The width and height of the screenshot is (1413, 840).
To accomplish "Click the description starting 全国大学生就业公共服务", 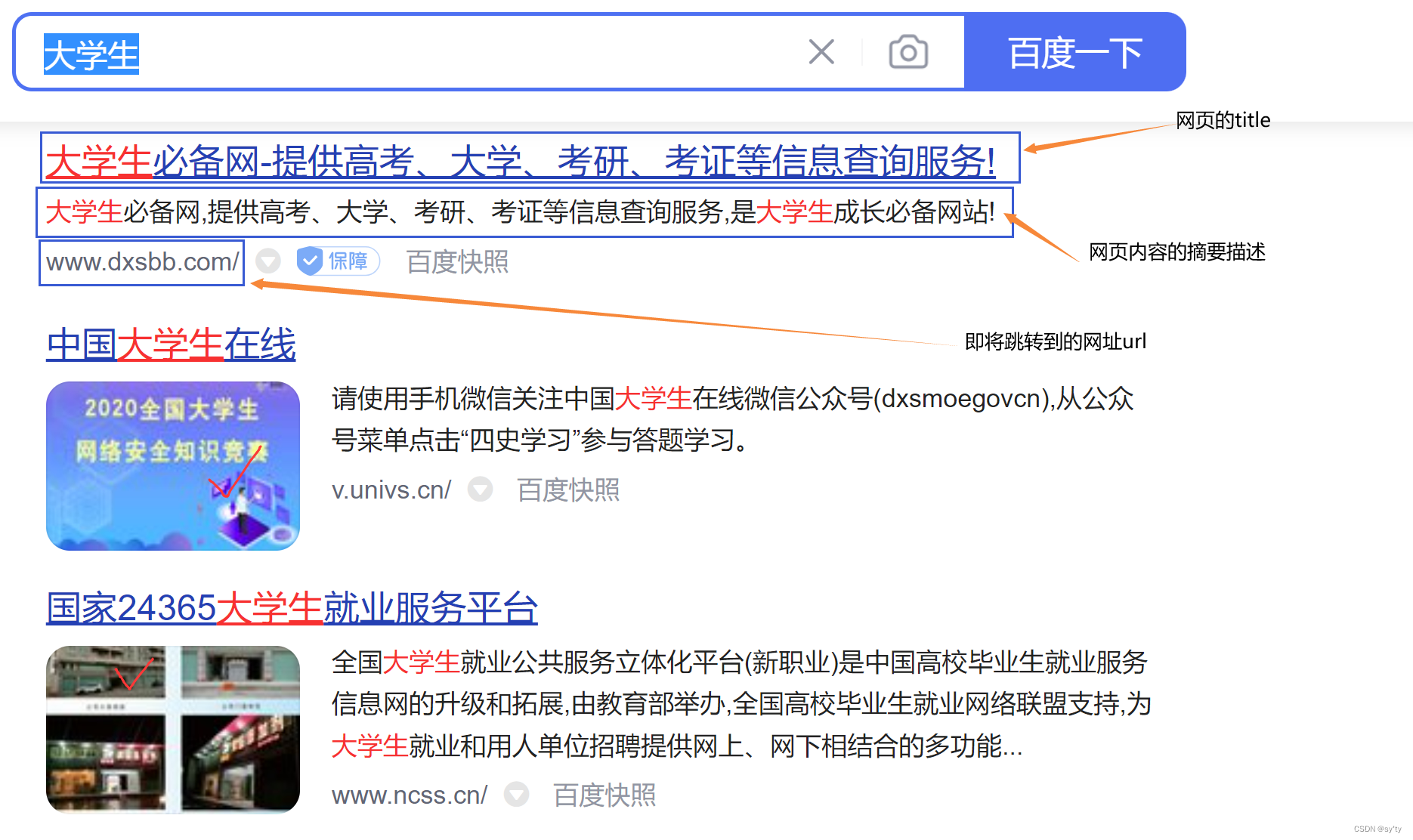I will [x=741, y=704].
